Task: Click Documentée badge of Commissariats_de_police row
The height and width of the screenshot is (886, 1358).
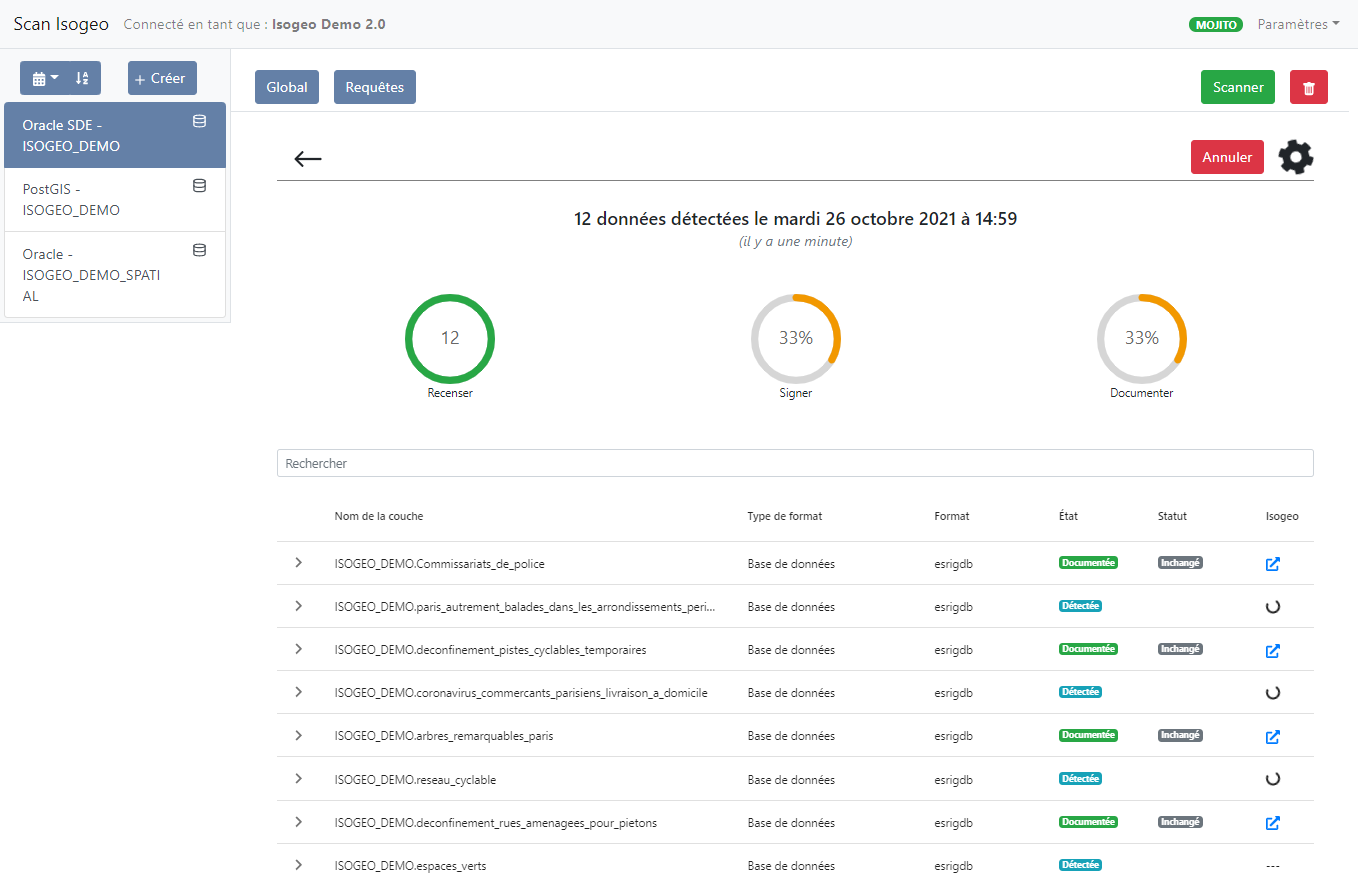Action: point(1088,563)
